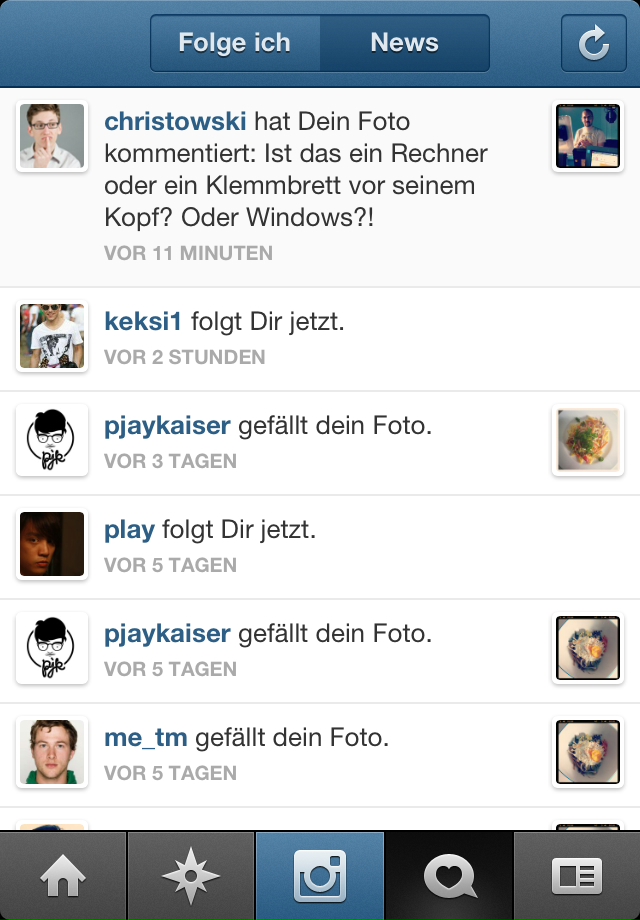Open christowski username link
This screenshot has height=920, width=640.
click(175, 121)
